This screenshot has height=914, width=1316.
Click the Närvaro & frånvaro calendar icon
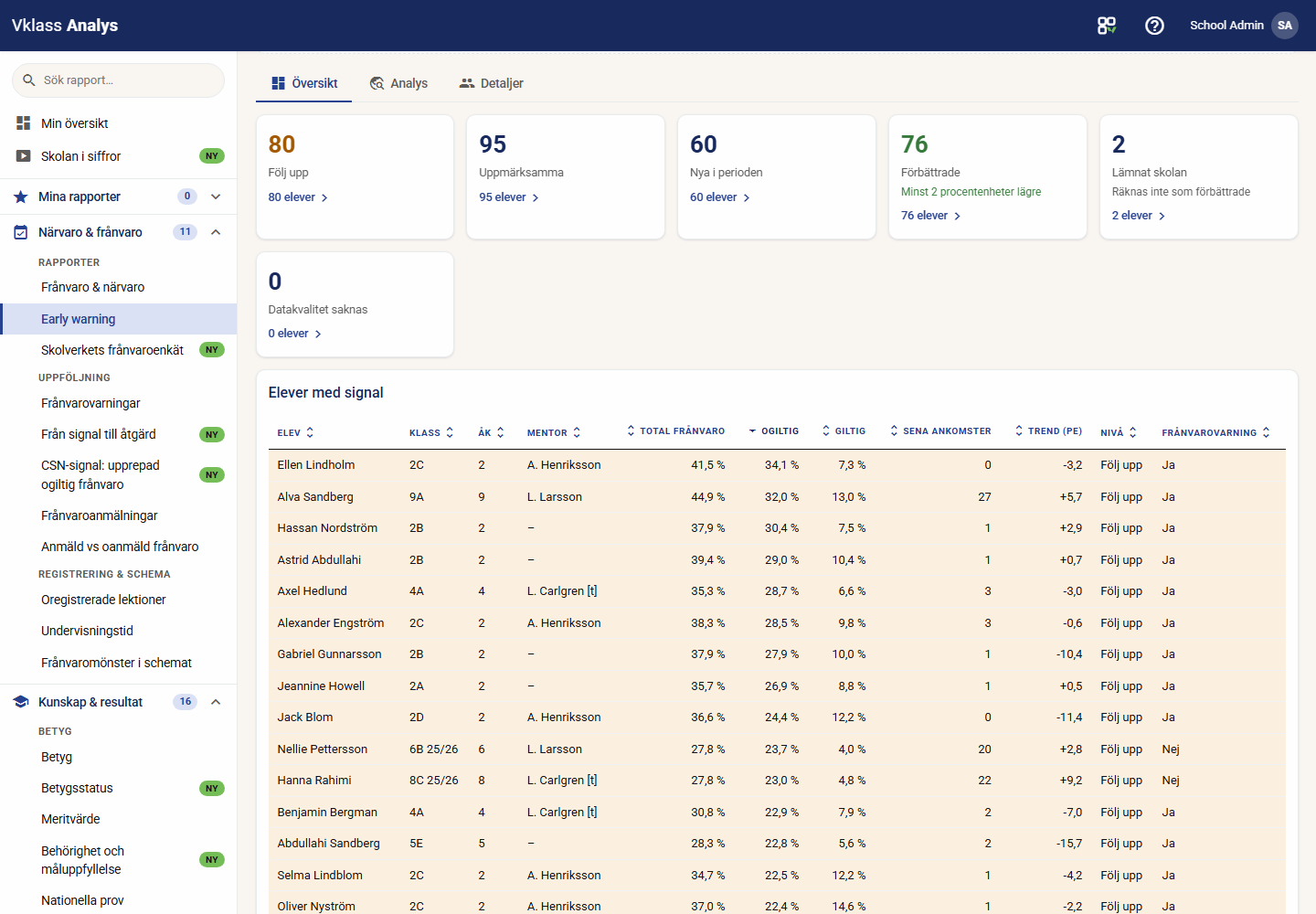20,232
